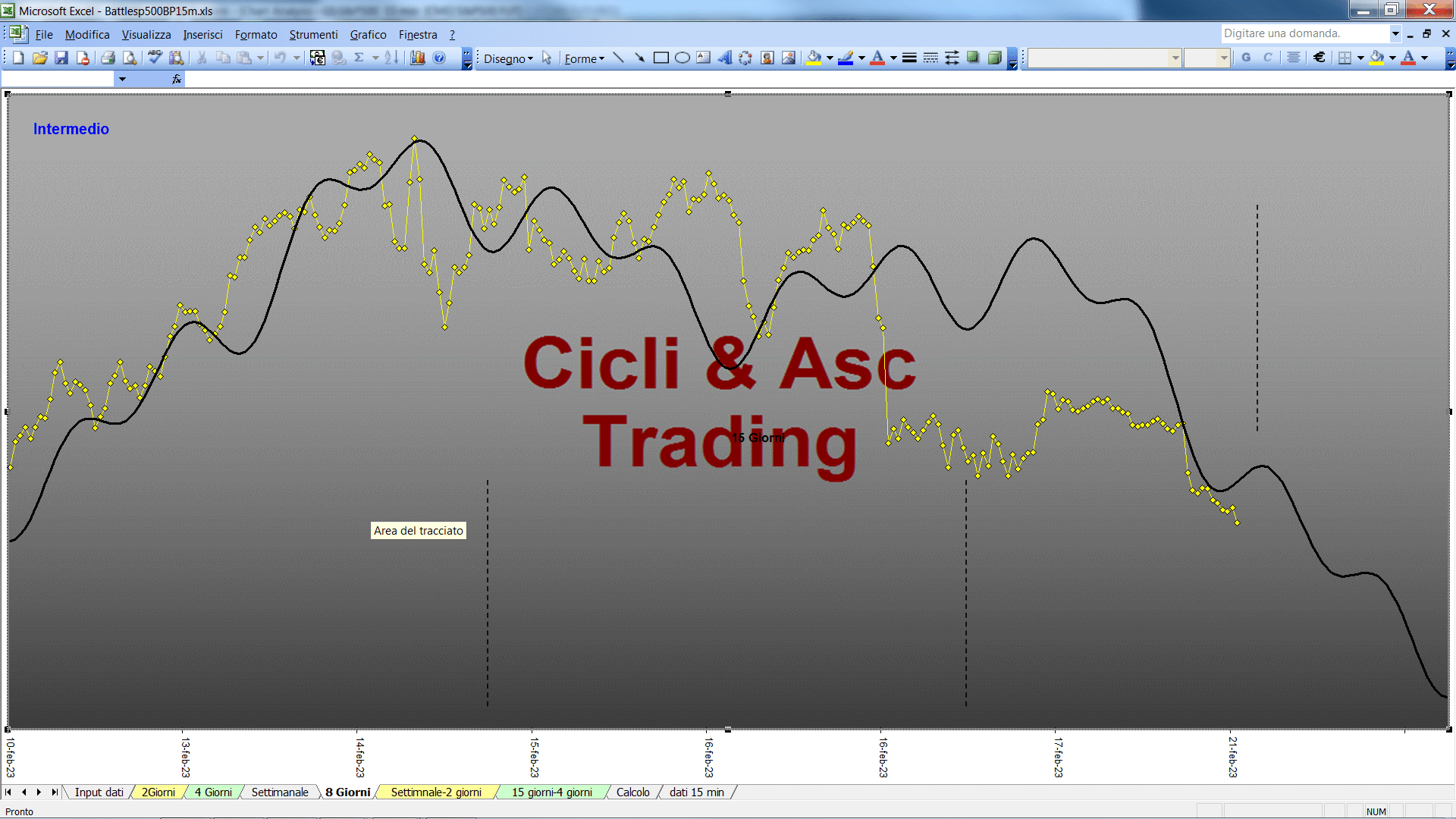Apply the blue line color
The height and width of the screenshot is (819, 1456).
pyautogui.click(x=846, y=58)
